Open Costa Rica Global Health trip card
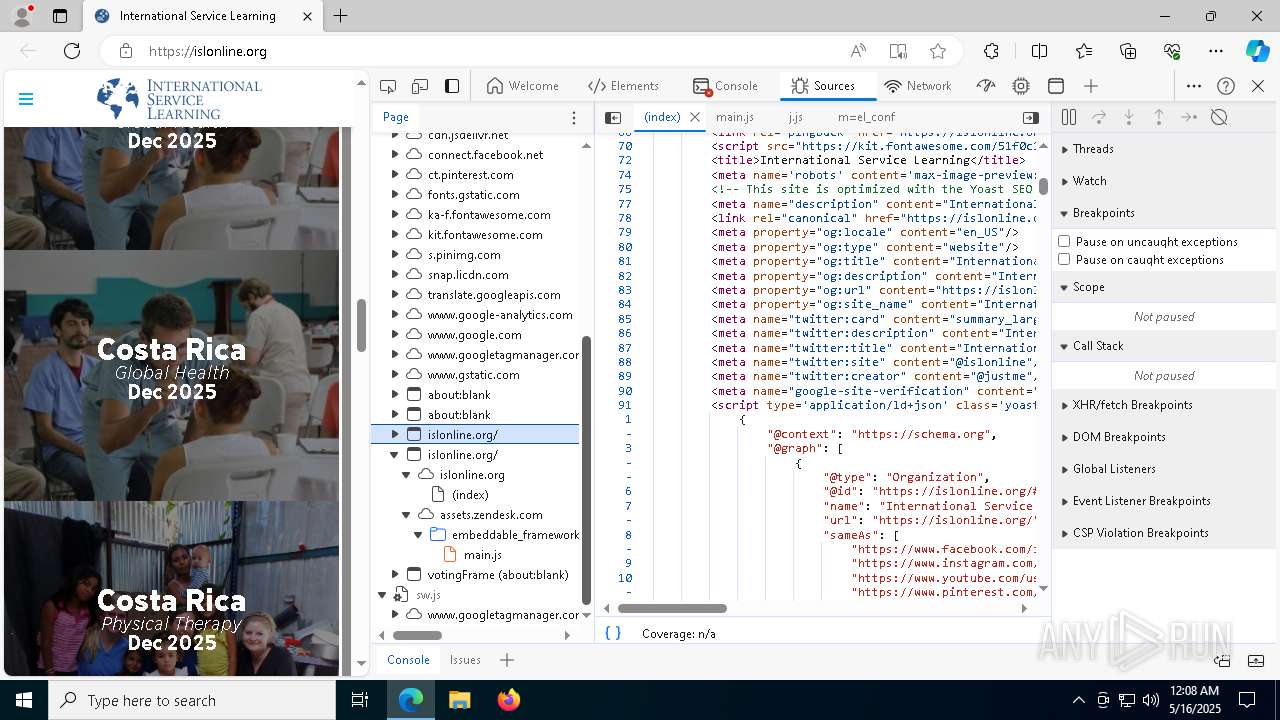Image resolution: width=1280 pixels, height=720 pixels. [x=171, y=375]
